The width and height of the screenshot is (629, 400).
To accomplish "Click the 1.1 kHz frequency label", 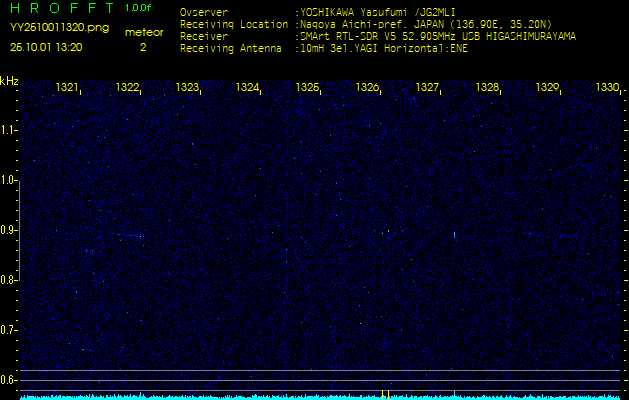I will click(x=9, y=130).
